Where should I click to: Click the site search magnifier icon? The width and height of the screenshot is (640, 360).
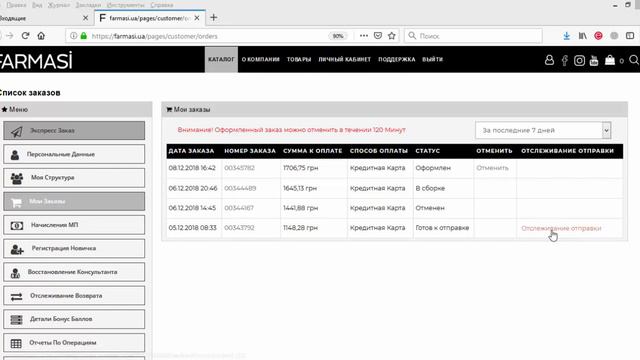coord(634,60)
